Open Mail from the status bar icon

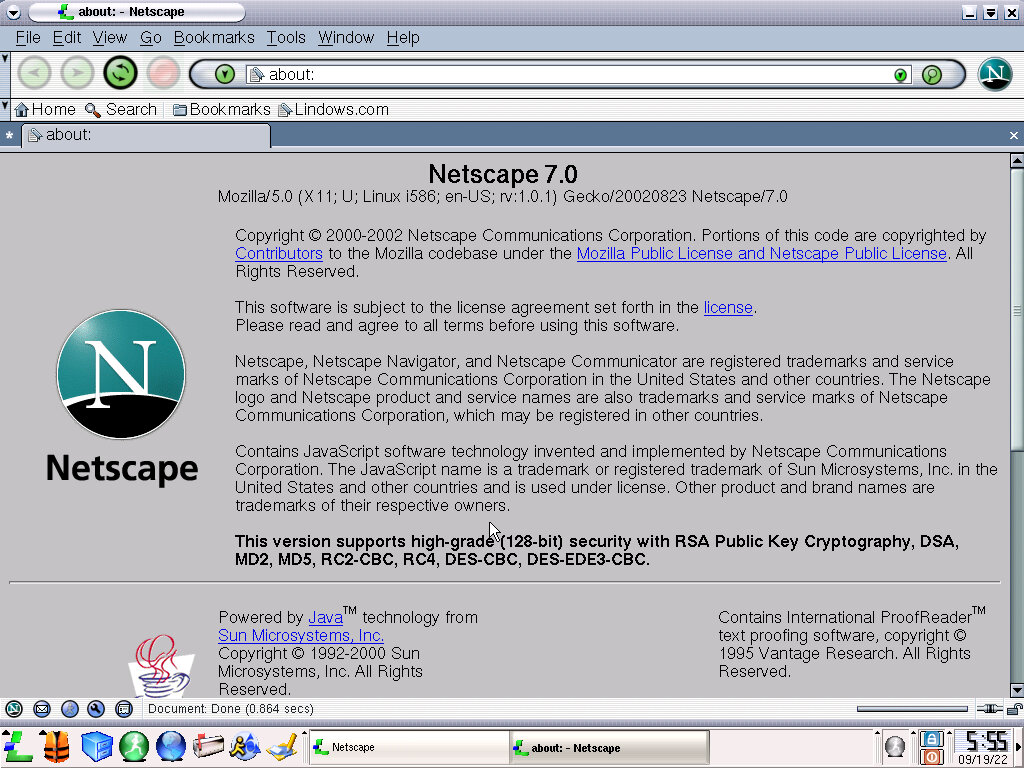tap(42, 709)
